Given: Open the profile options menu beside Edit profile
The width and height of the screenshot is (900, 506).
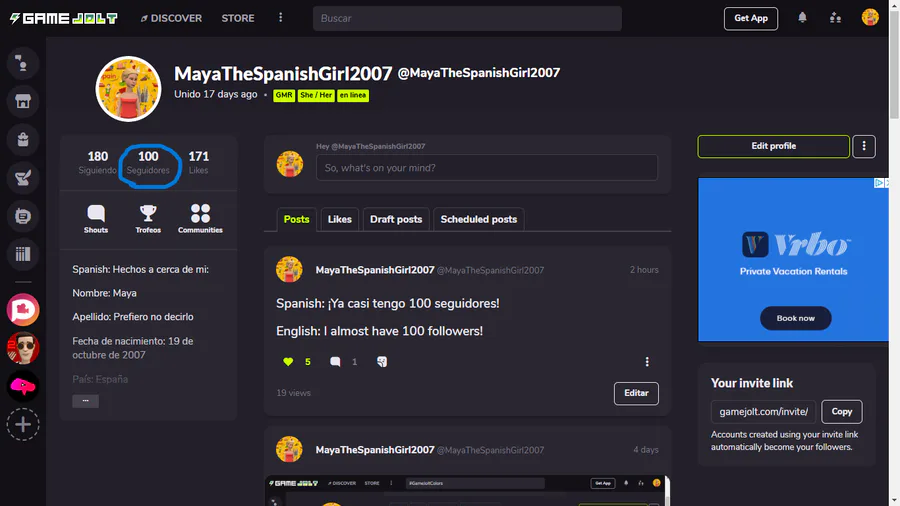Looking at the screenshot, I should click(864, 146).
